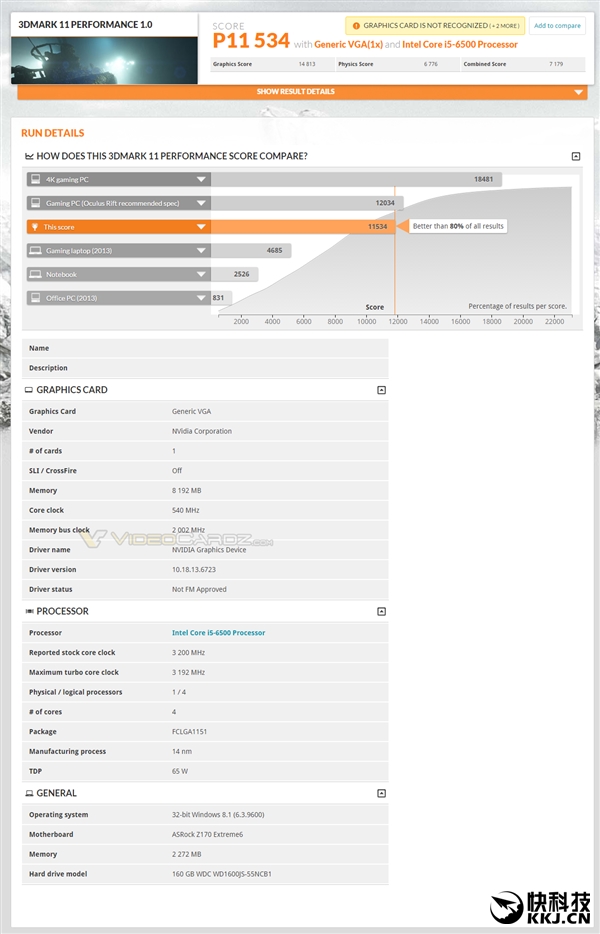Viewport: 600px width, 934px height.
Task: Click the monitor icon on 4K gaming PC
Action: pos(36,179)
